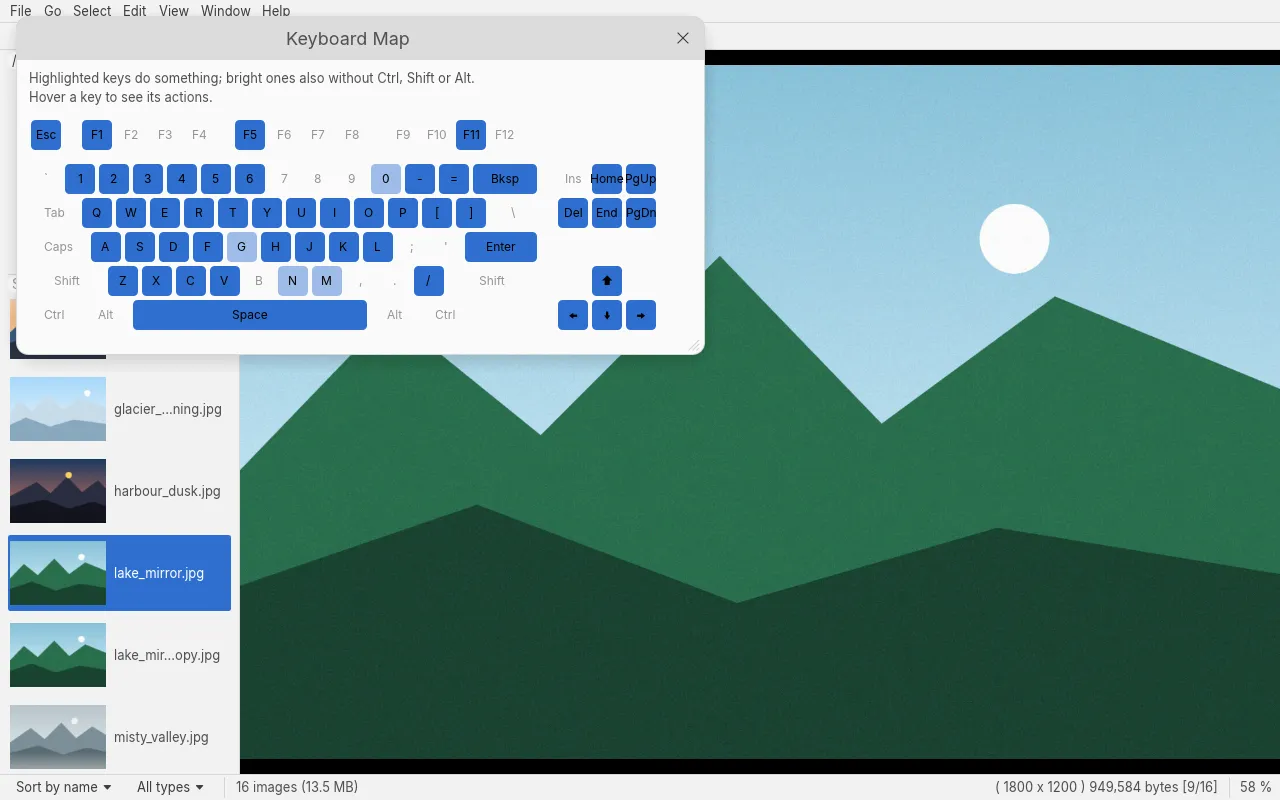Click the F1 key in Keyboard Map
1280x800 pixels.
tap(97, 135)
